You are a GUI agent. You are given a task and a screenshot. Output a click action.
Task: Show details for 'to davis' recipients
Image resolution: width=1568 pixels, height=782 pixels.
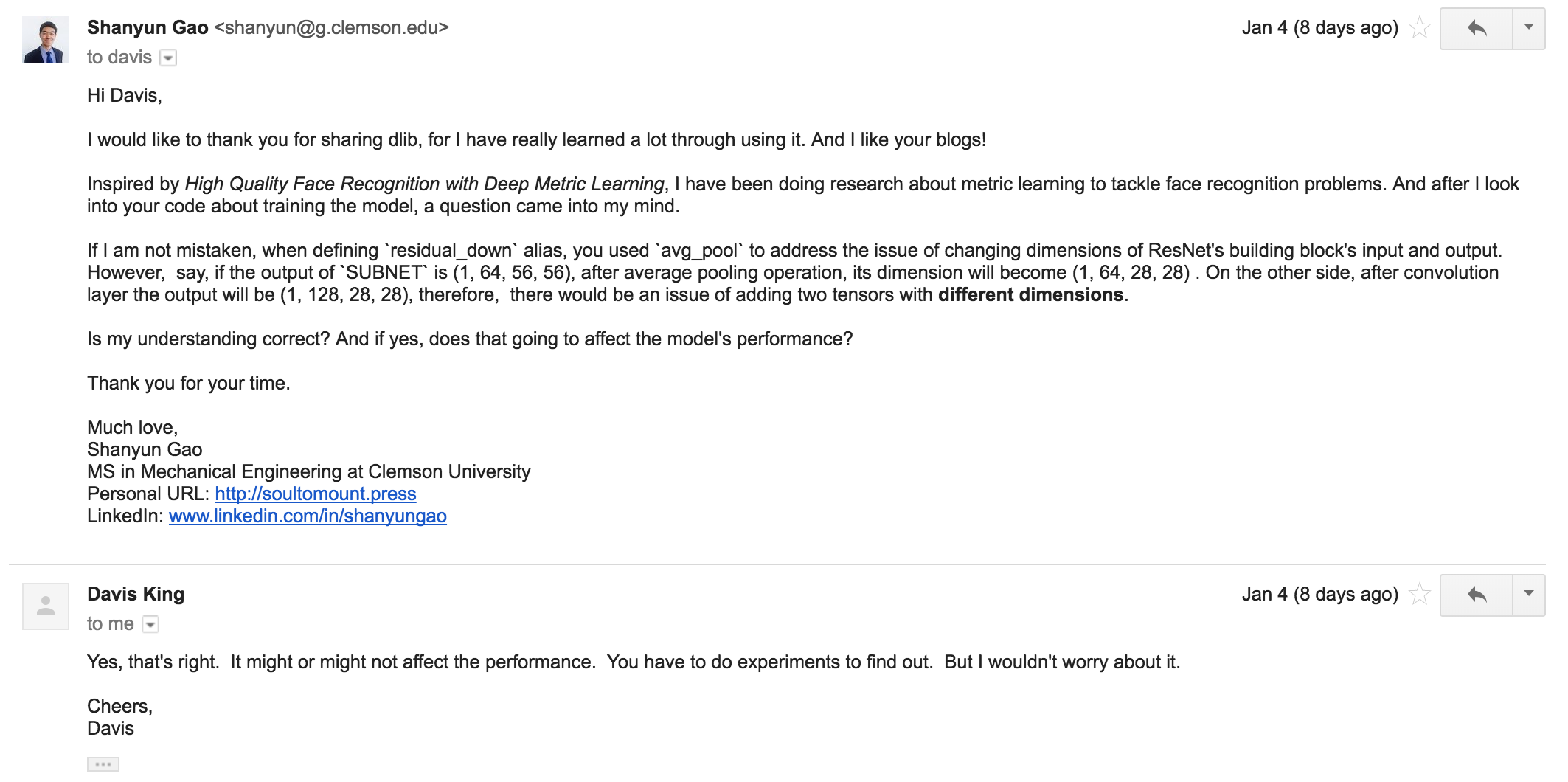tap(169, 58)
